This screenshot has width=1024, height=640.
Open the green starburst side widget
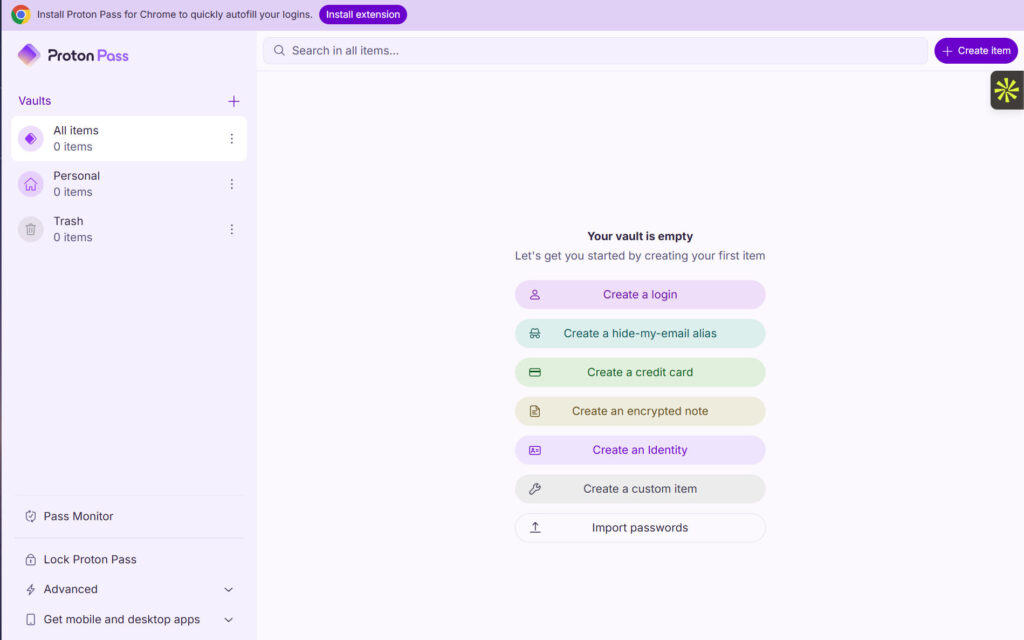(1006, 90)
